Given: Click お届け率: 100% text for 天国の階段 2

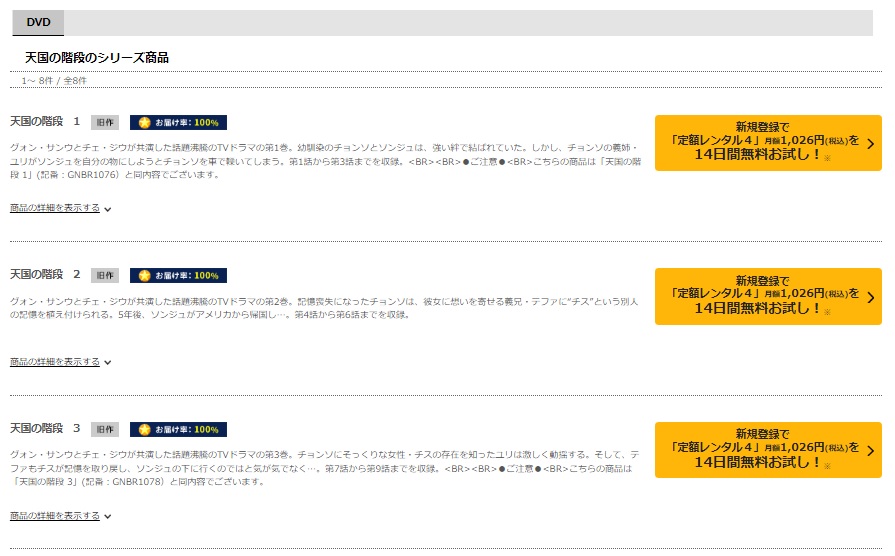Looking at the screenshot, I should (x=187, y=276).
